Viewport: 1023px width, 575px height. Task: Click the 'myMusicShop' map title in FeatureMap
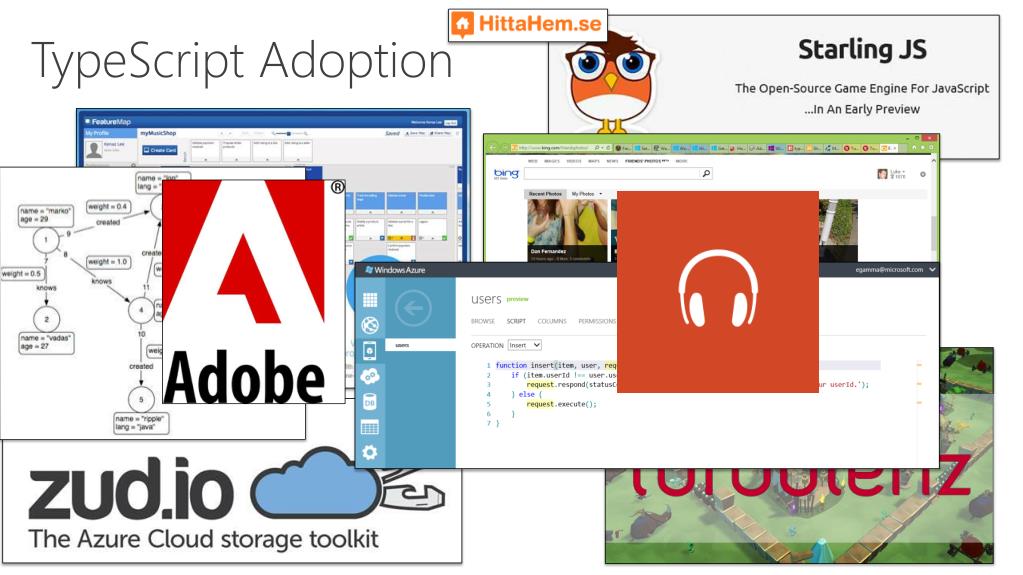[x=159, y=133]
